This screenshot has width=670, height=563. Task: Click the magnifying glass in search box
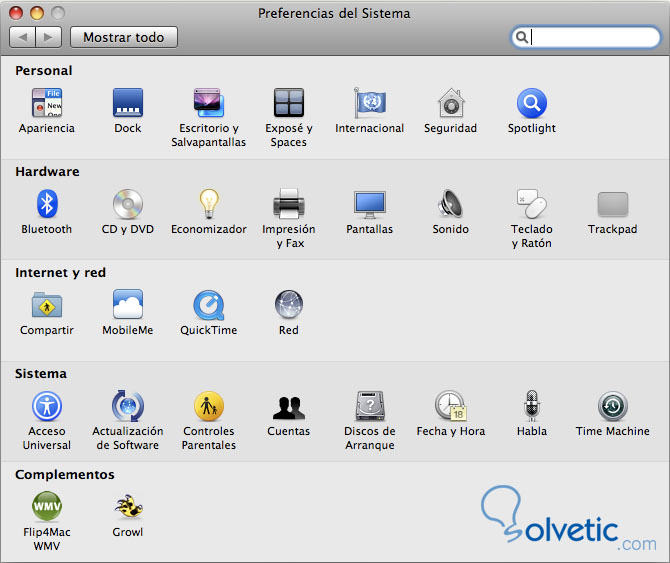[521, 37]
